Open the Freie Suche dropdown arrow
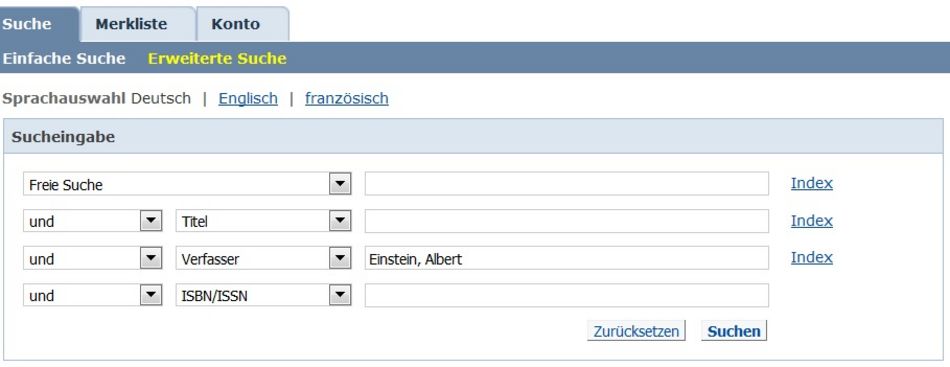Screen dimensions: 950x367 pyautogui.click(x=340, y=184)
